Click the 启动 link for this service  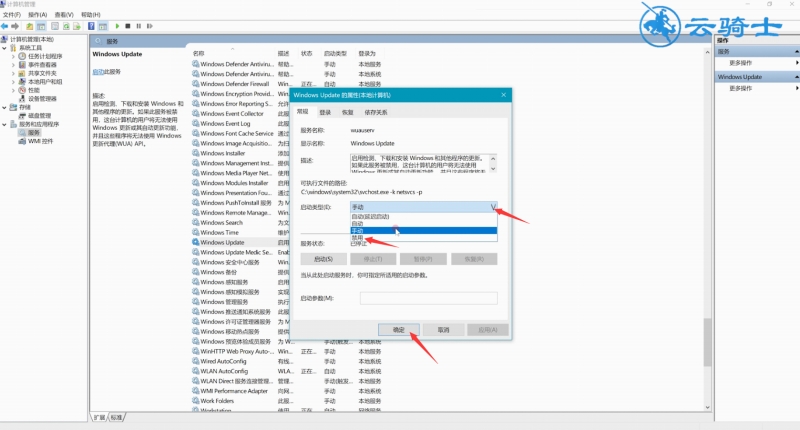point(98,72)
